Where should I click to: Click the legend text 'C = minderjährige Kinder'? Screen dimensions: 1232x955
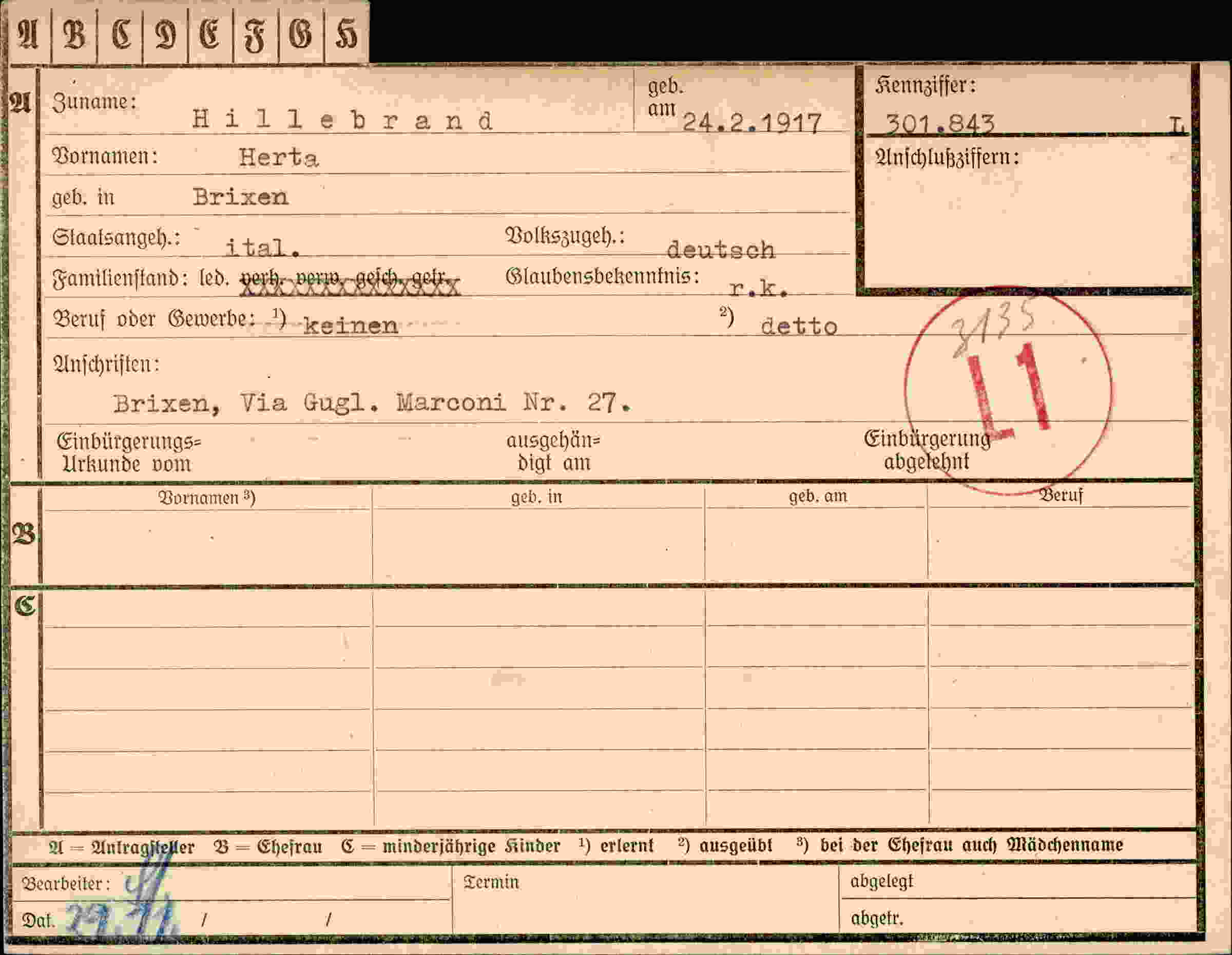pyautogui.click(x=451, y=846)
